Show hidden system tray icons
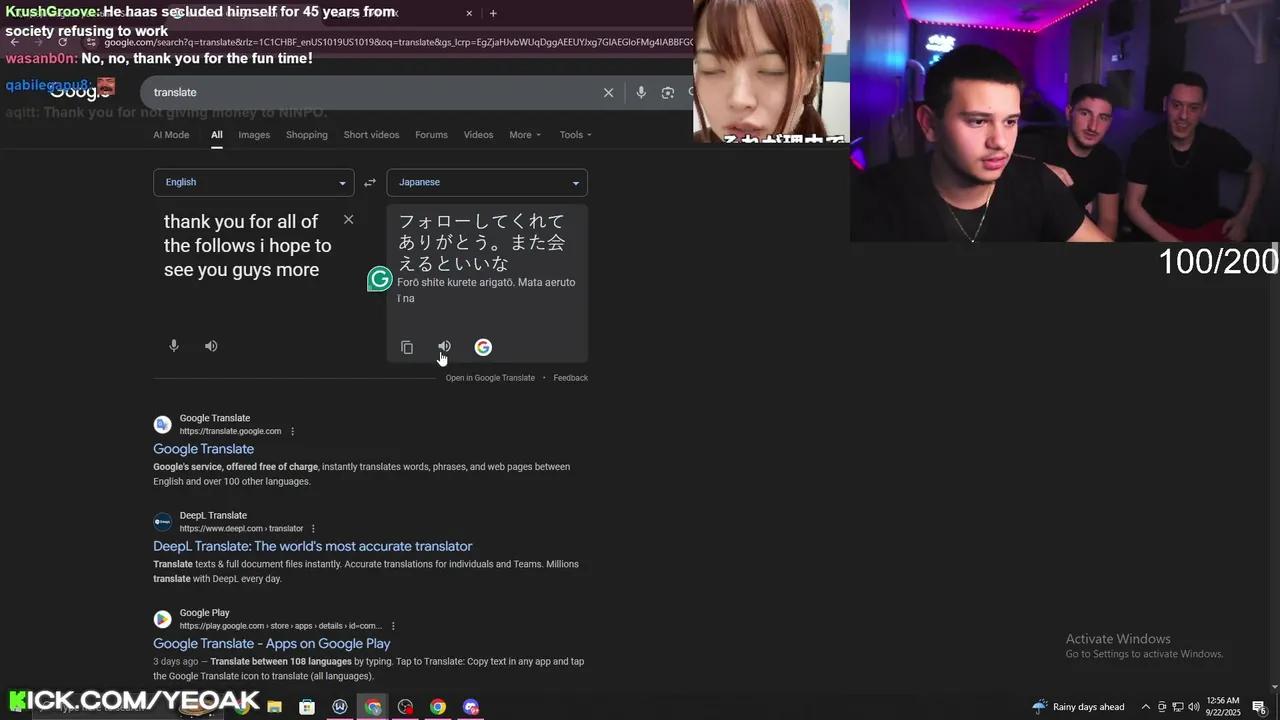 click(1146, 707)
